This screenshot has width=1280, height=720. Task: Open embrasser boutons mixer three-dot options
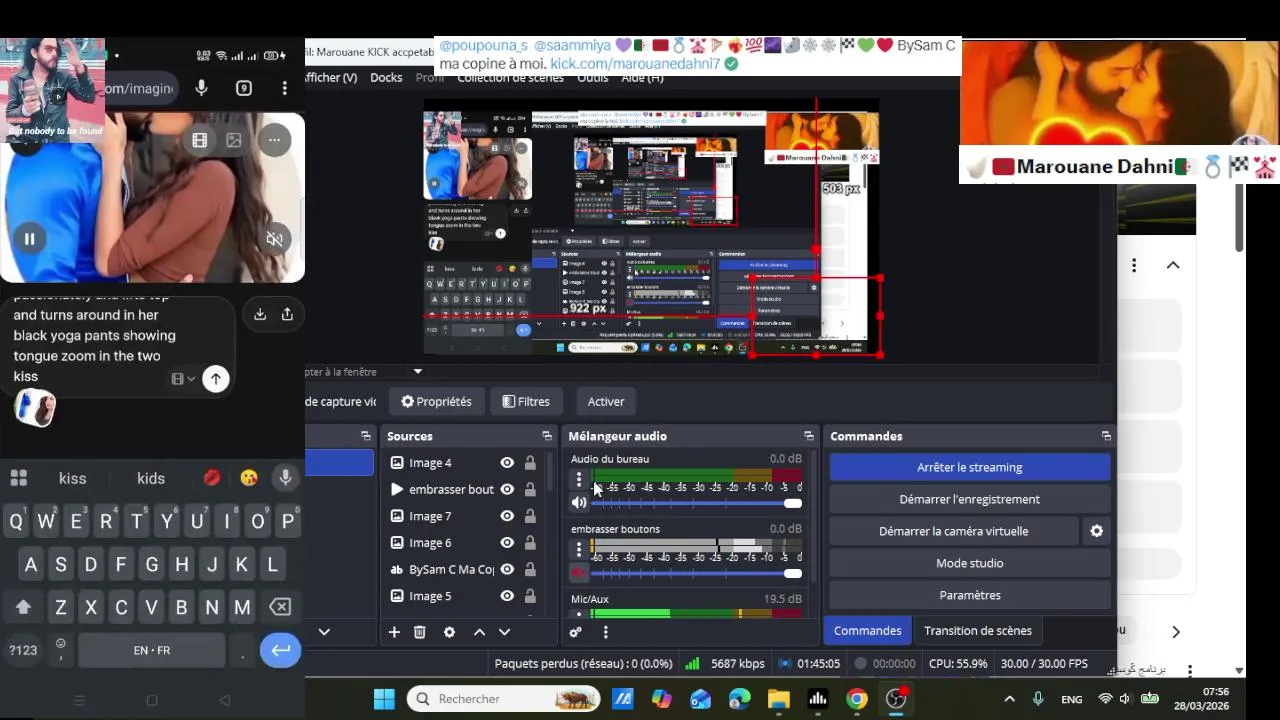[x=578, y=550]
